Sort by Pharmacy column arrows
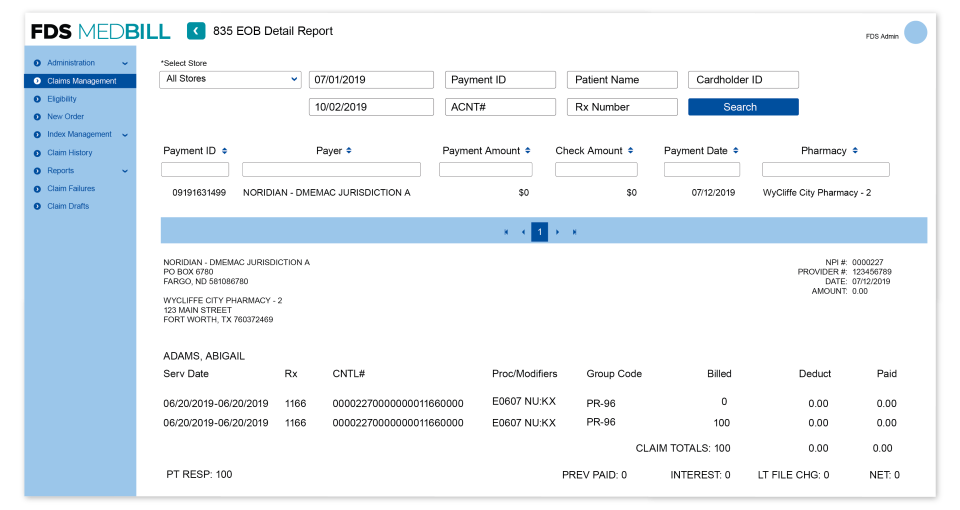This screenshot has width=960, height=510. [855, 151]
